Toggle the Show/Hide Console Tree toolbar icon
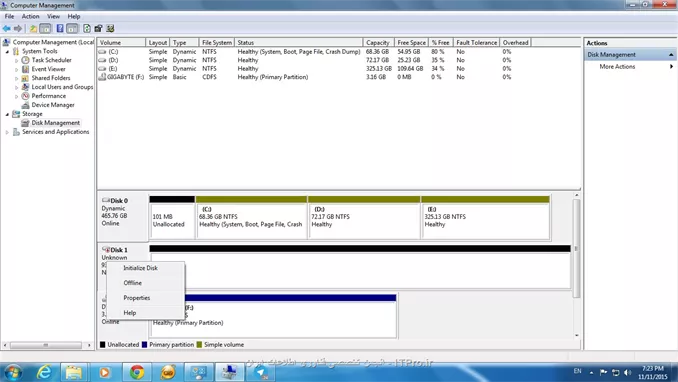 coord(45,29)
